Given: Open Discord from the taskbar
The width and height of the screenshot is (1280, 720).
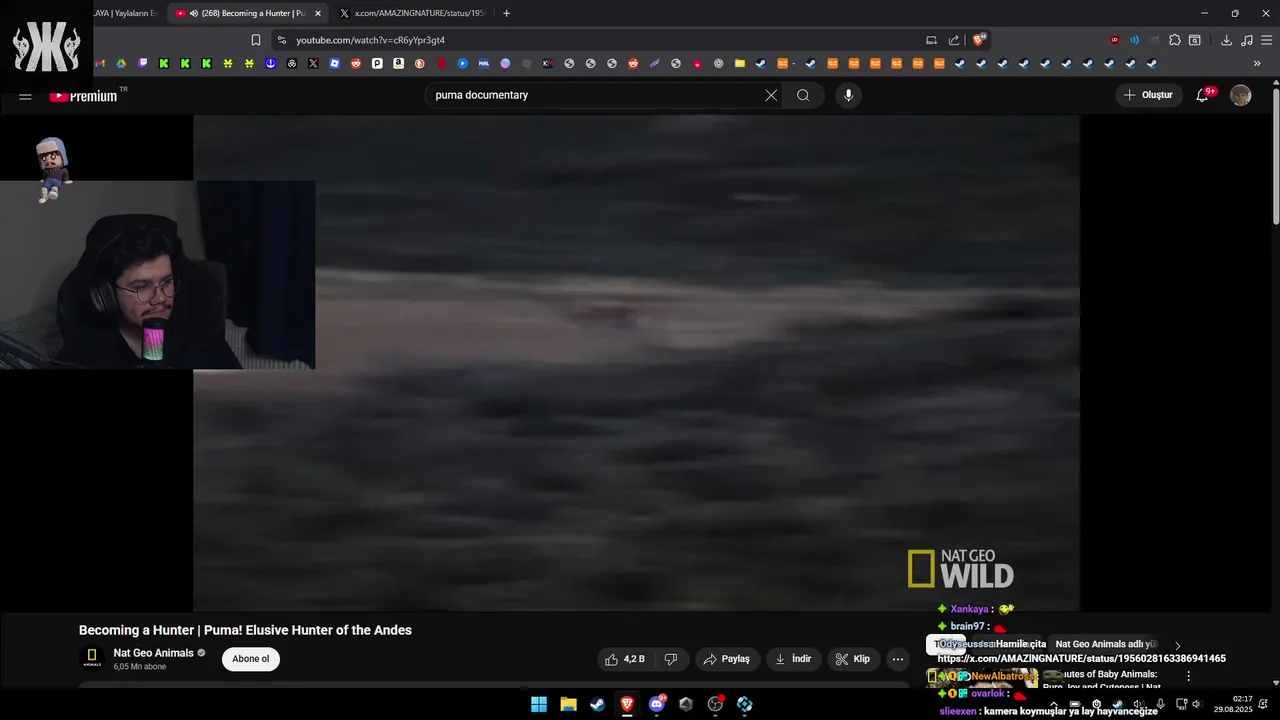Looking at the screenshot, I should pos(657,704).
